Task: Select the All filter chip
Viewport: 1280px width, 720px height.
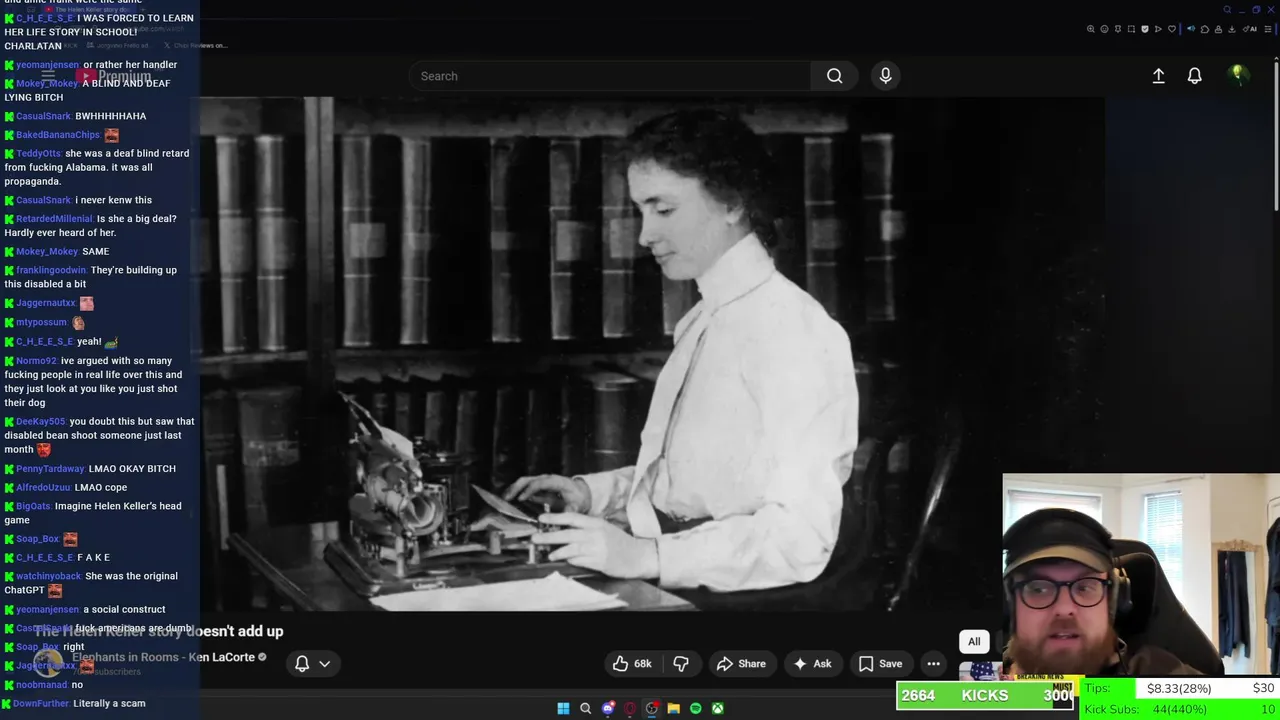Action: click(x=974, y=642)
